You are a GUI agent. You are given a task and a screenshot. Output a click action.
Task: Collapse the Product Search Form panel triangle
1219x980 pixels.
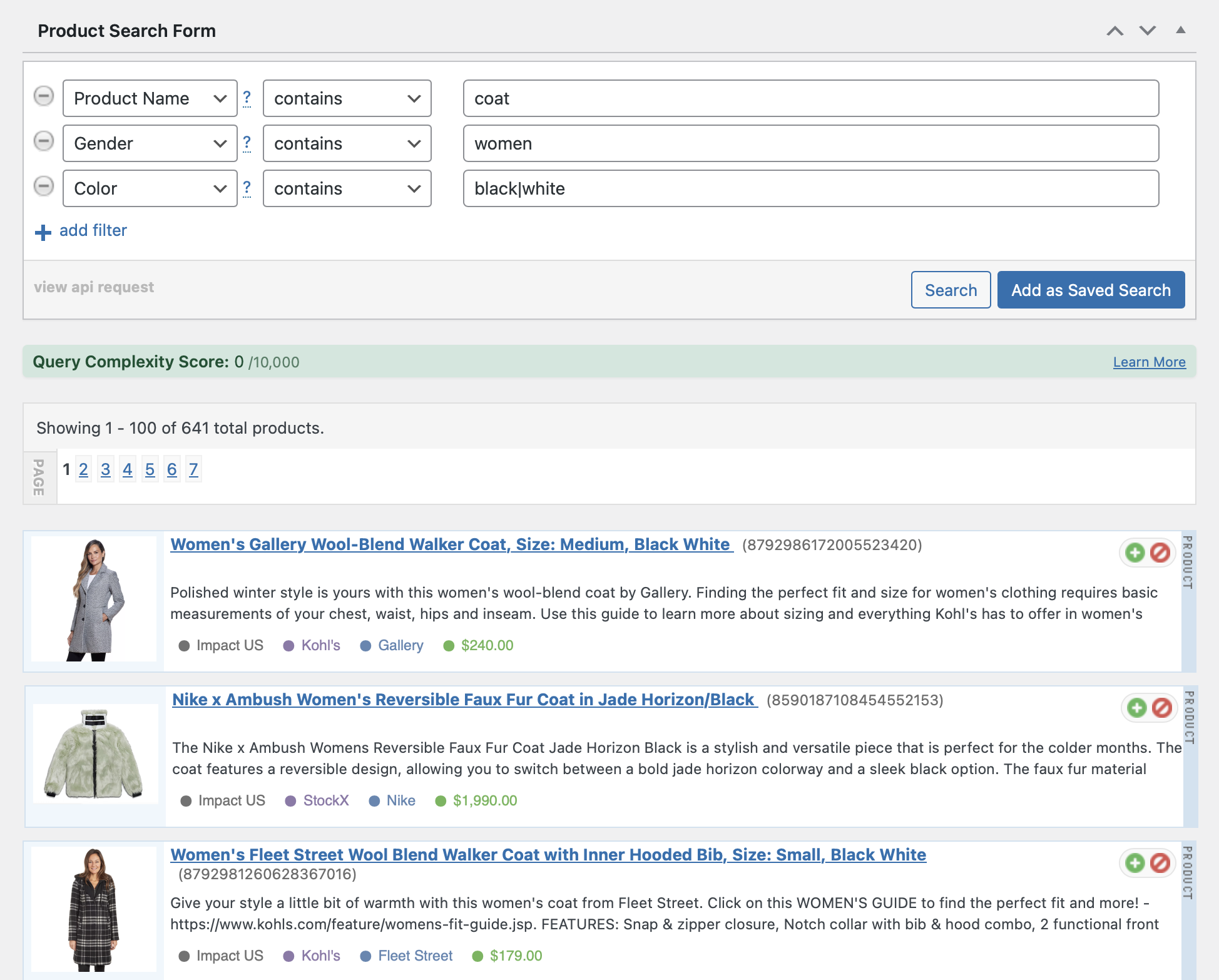1181,30
